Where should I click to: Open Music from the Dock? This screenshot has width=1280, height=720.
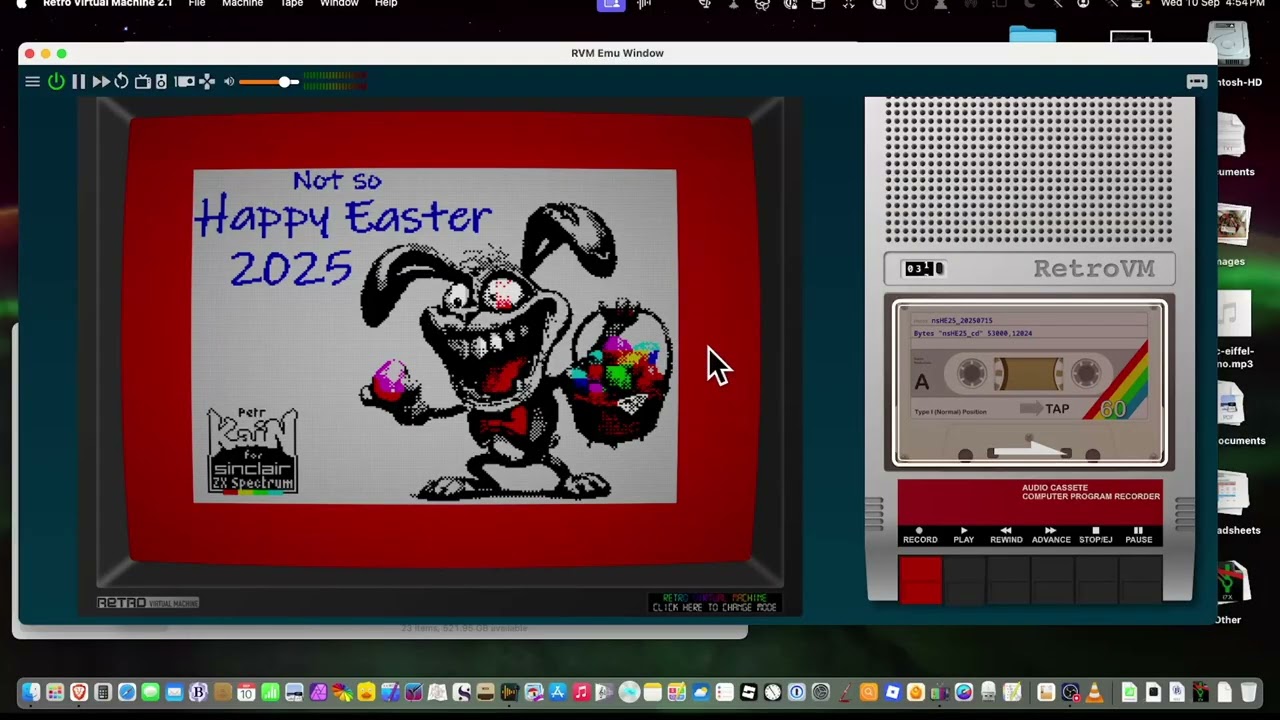pyautogui.click(x=580, y=692)
